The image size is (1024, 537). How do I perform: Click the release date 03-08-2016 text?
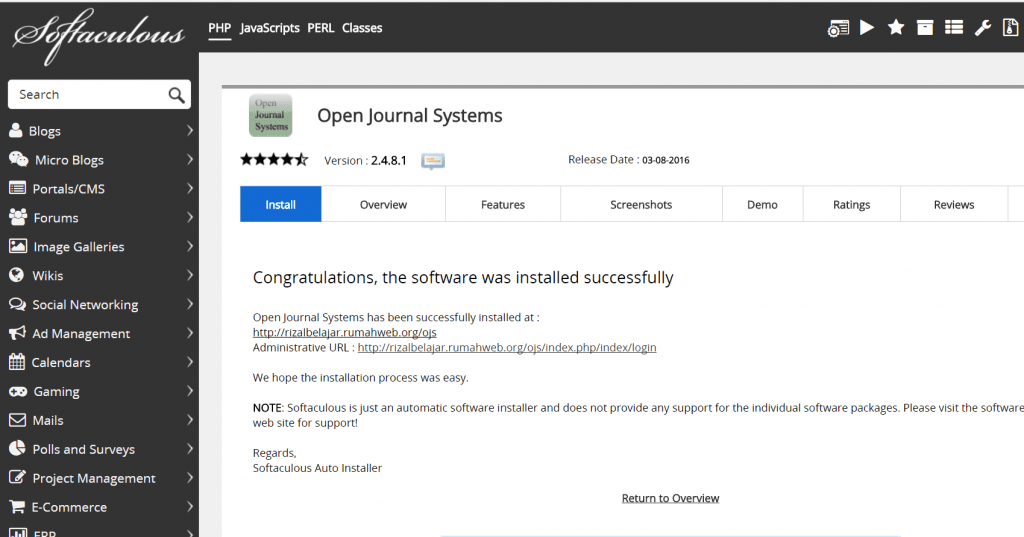point(665,160)
